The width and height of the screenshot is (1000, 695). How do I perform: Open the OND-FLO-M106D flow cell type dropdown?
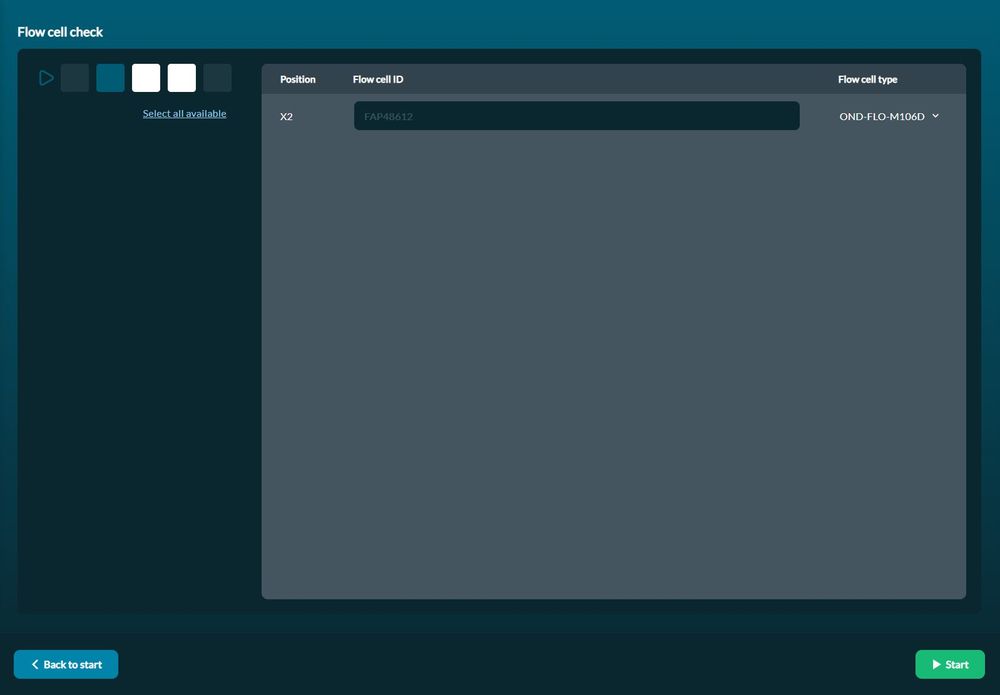(889, 116)
